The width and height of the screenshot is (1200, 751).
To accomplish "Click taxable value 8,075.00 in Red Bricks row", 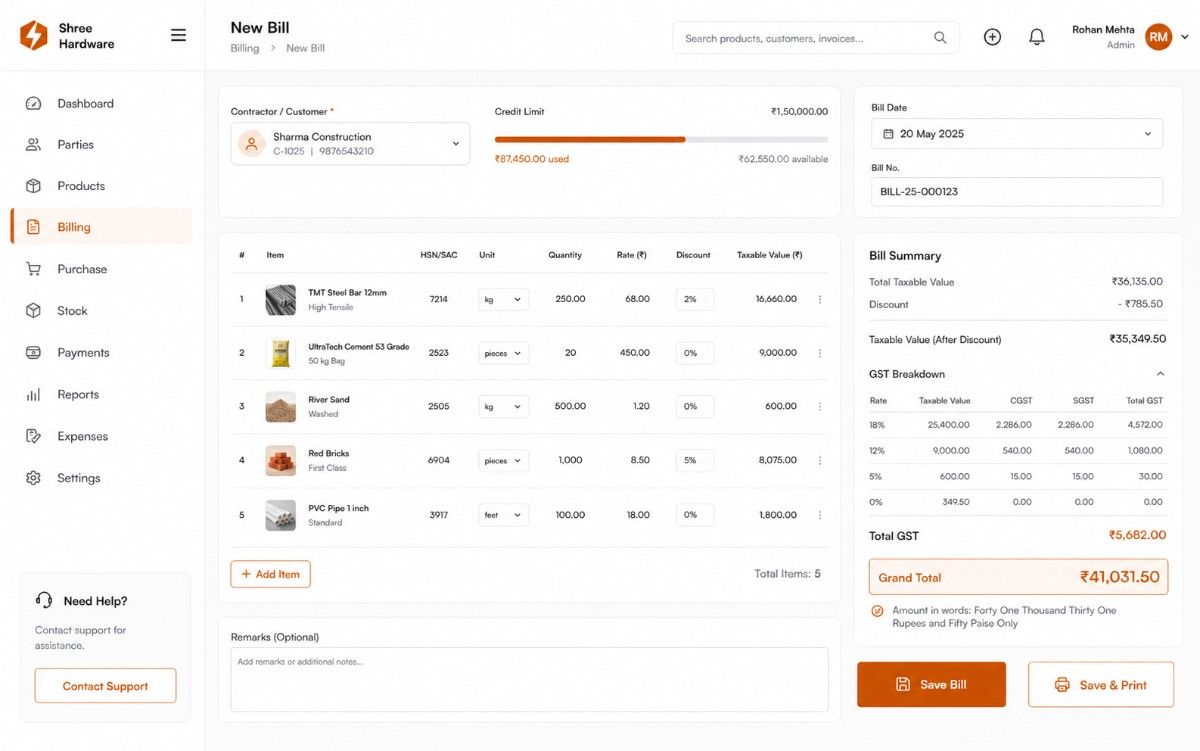I will tap(776, 461).
